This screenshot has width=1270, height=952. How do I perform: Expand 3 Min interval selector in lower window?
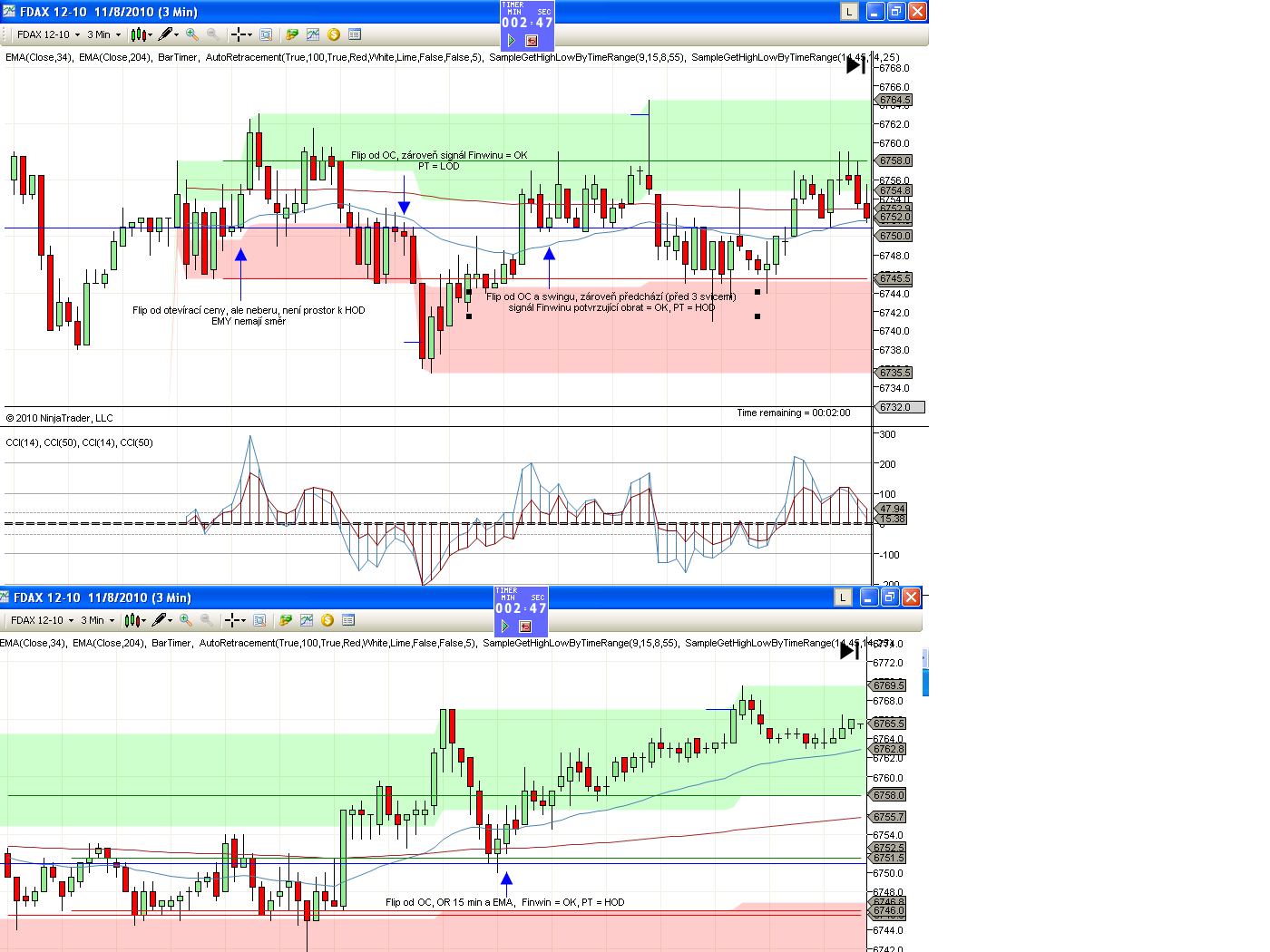pyautogui.click(x=97, y=620)
